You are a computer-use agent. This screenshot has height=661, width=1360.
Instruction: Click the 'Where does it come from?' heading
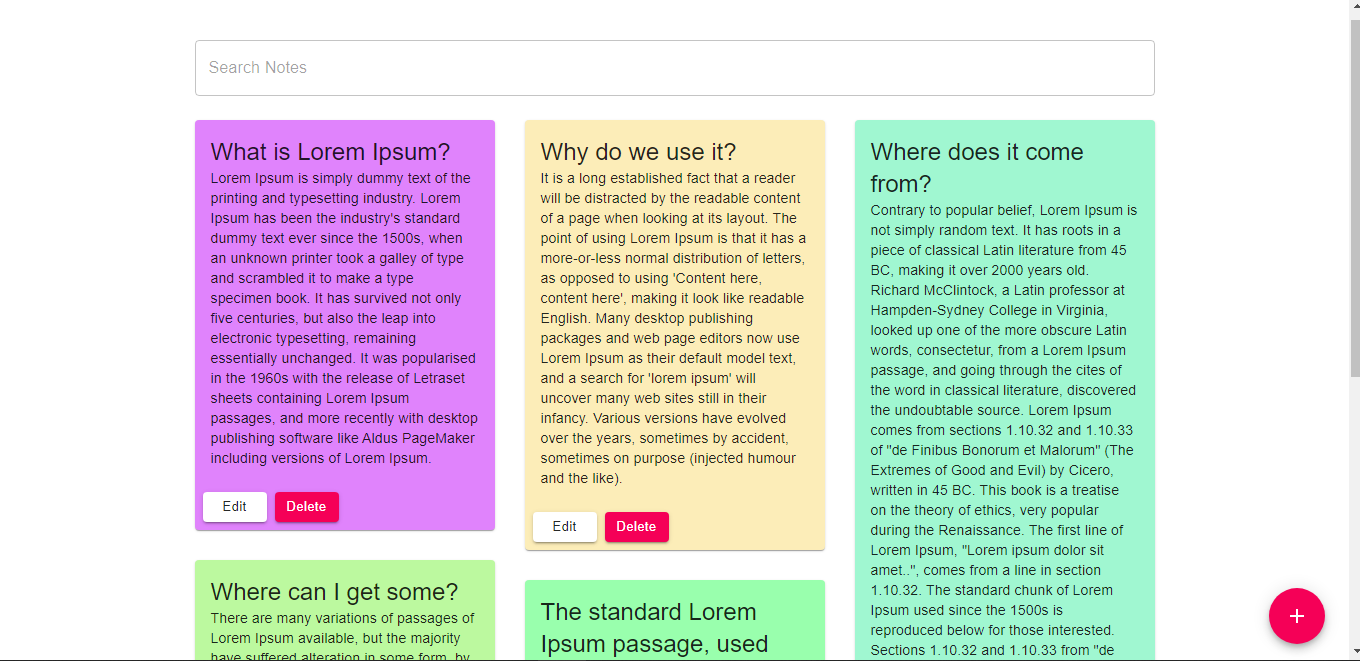977,168
